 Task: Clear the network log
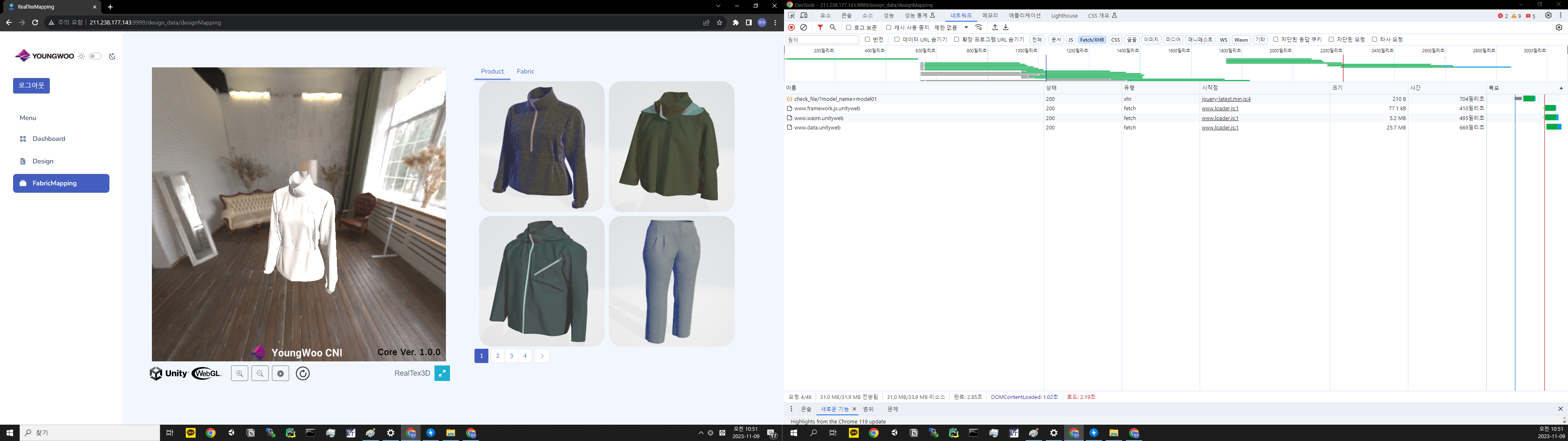tap(804, 27)
